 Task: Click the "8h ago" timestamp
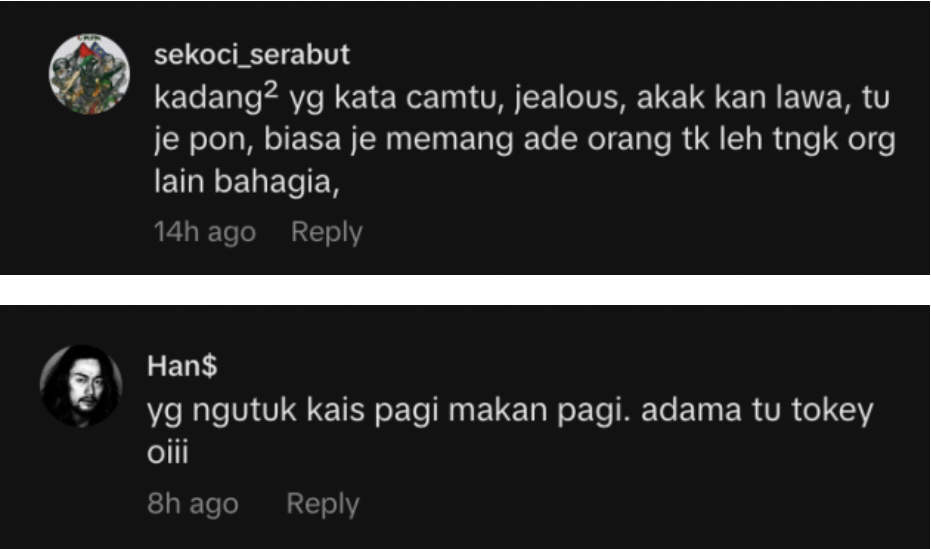[x=193, y=504]
